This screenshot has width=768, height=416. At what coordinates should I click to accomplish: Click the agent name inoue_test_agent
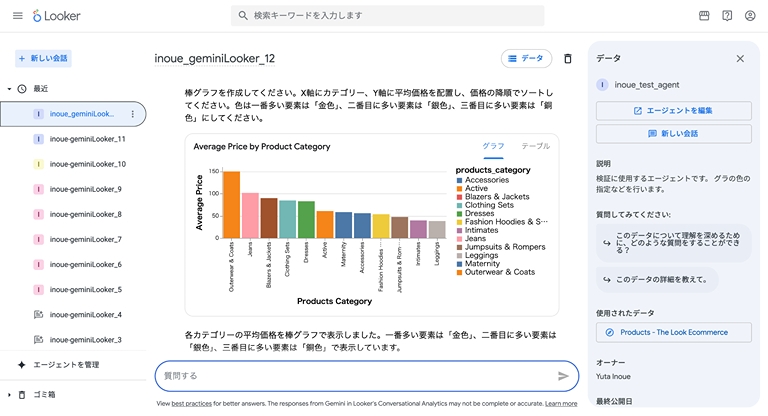point(647,85)
